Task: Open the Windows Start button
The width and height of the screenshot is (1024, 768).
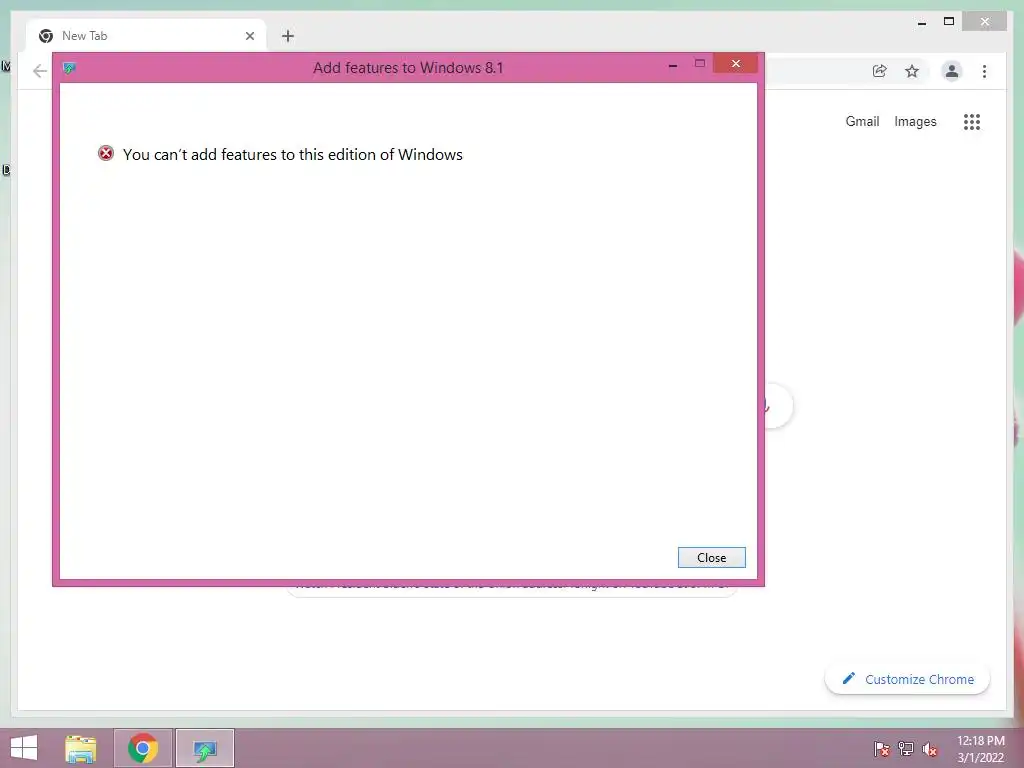Action: (x=24, y=748)
